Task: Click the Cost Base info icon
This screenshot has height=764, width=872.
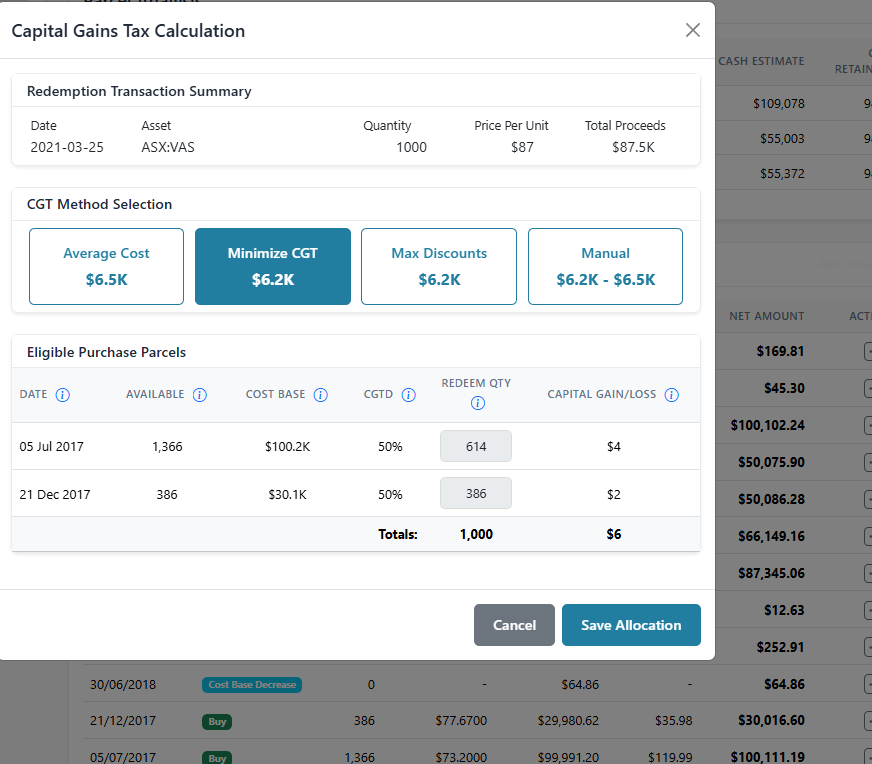Action: tap(320, 395)
